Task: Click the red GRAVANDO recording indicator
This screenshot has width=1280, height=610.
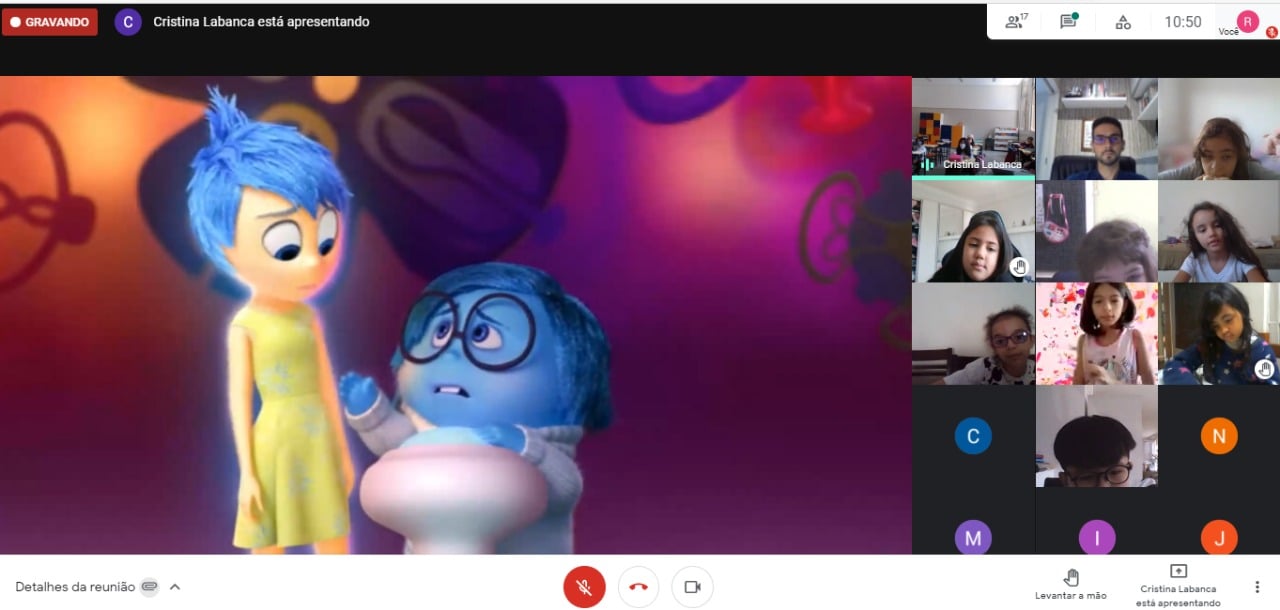Action: (50, 22)
